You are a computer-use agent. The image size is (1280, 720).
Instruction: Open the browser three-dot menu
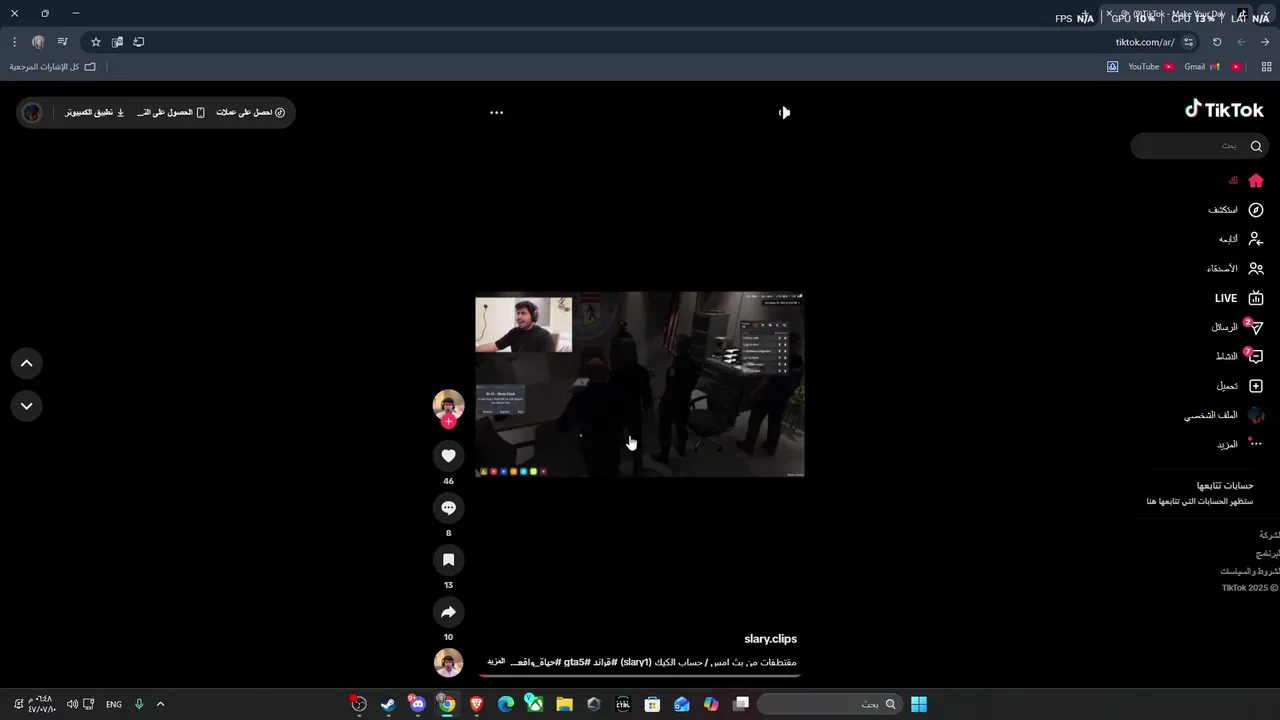(x=14, y=42)
